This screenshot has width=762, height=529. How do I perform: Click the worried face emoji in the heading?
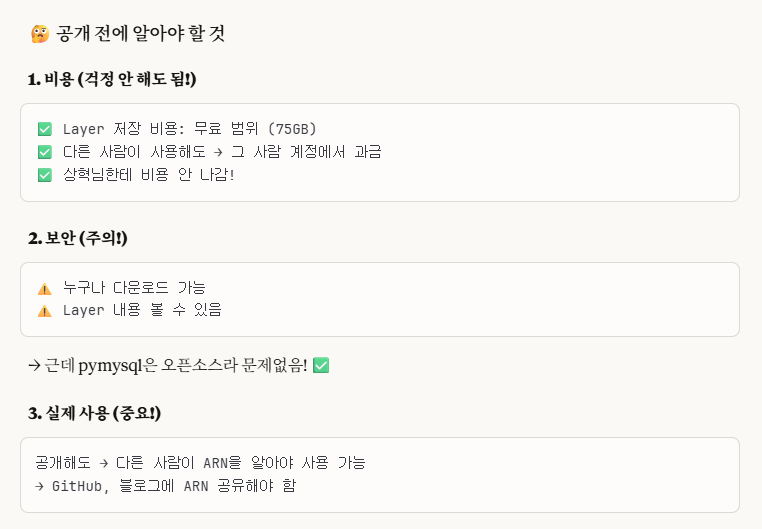[x=40, y=34]
